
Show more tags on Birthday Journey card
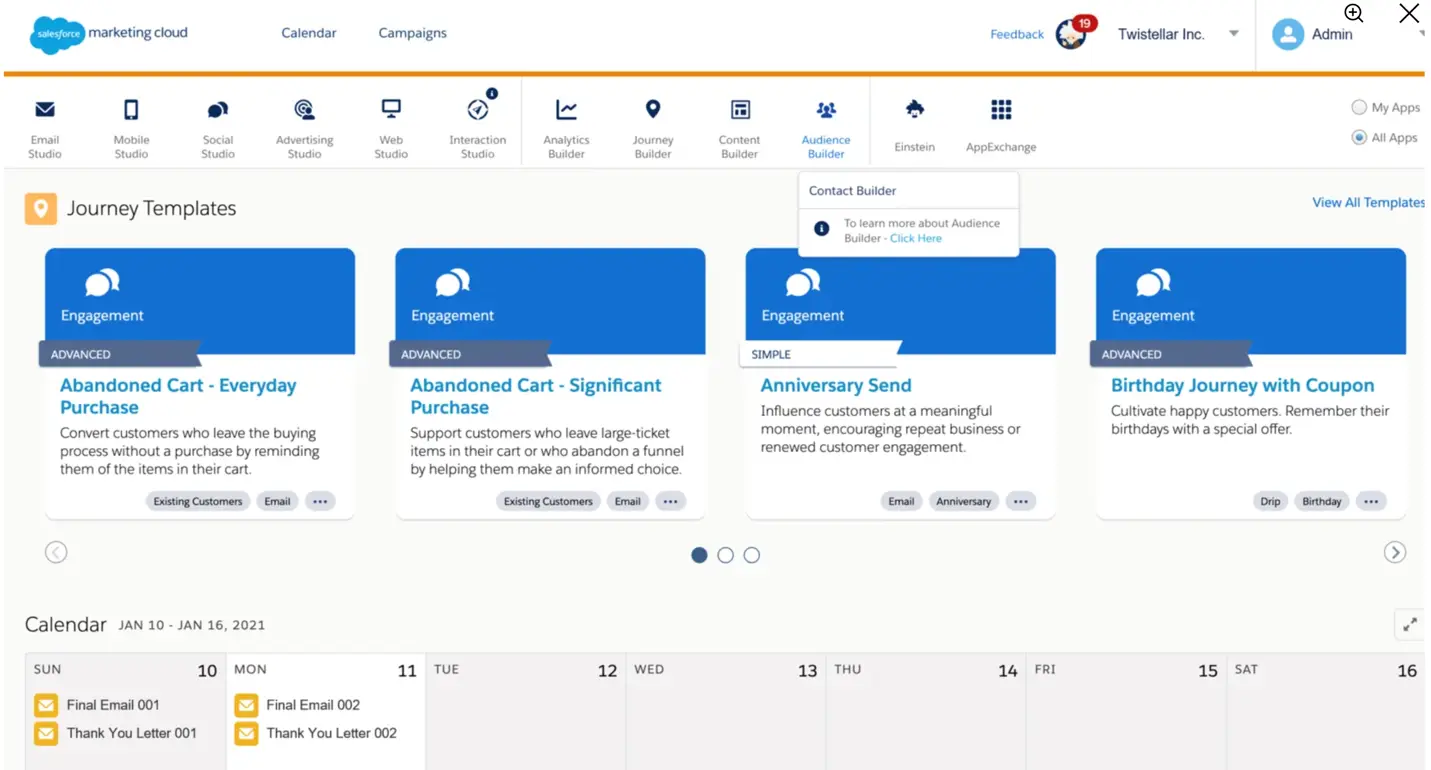point(1371,501)
